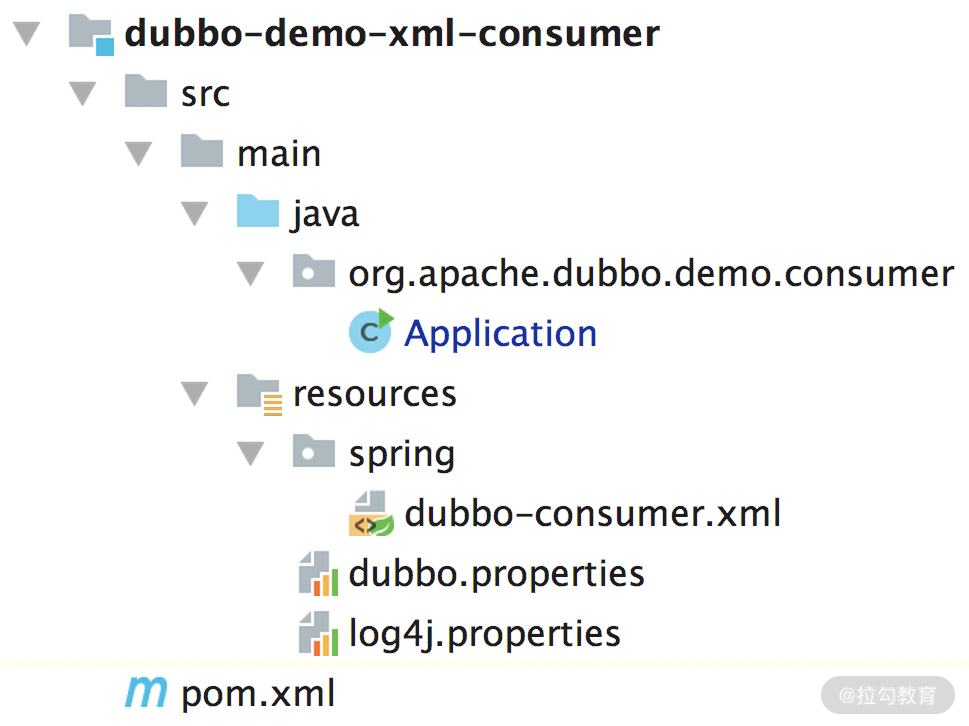Click the org.apache.dubbo.demo.consumer package icon
The width and height of the screenshot is (969, 726).
click(x=314, y=273)
